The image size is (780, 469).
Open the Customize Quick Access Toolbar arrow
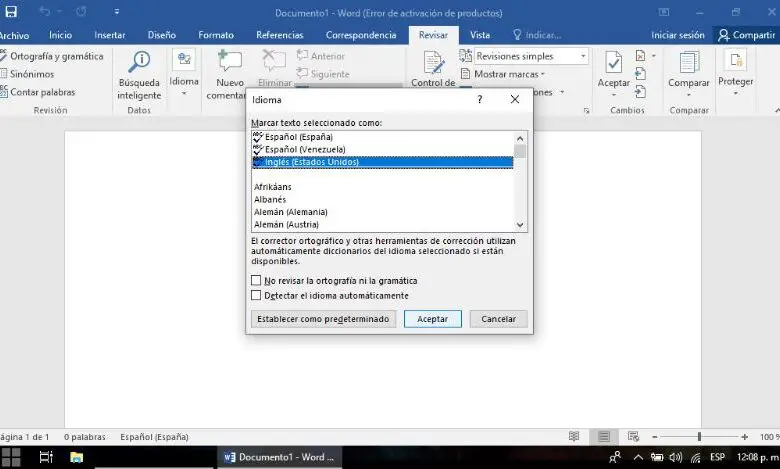[116, 11]
